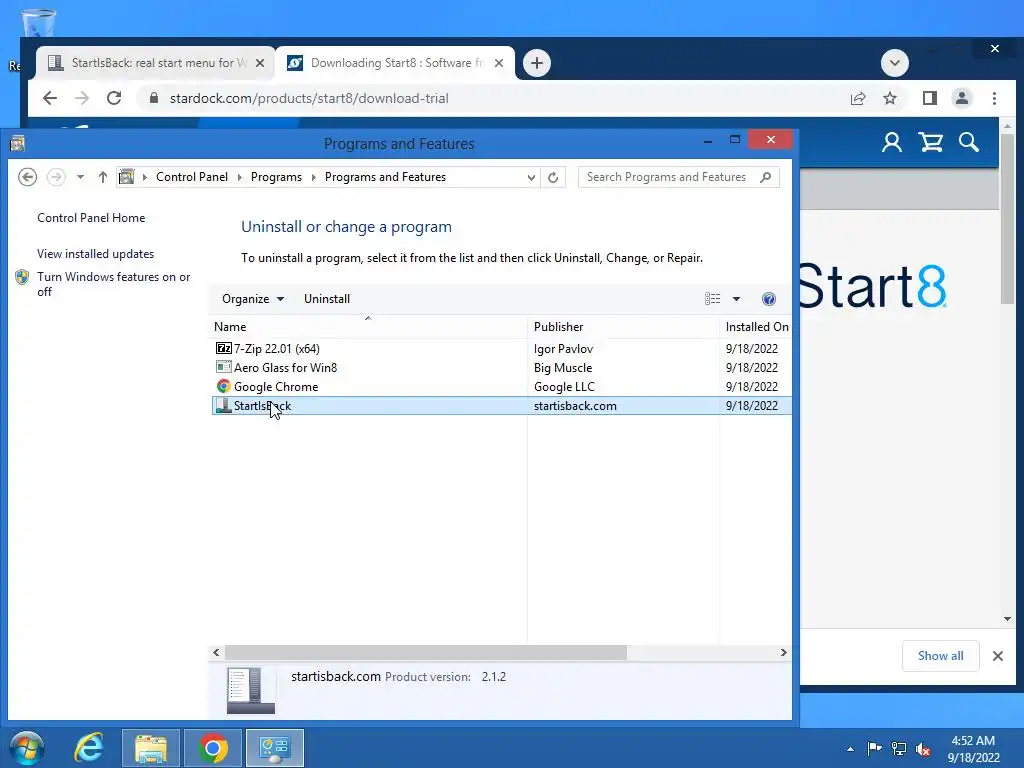Image resolution: width=1024 pixels, height=768 pixels.
Task: Bookmark this page with the star icon
Action: coord(889,99)
